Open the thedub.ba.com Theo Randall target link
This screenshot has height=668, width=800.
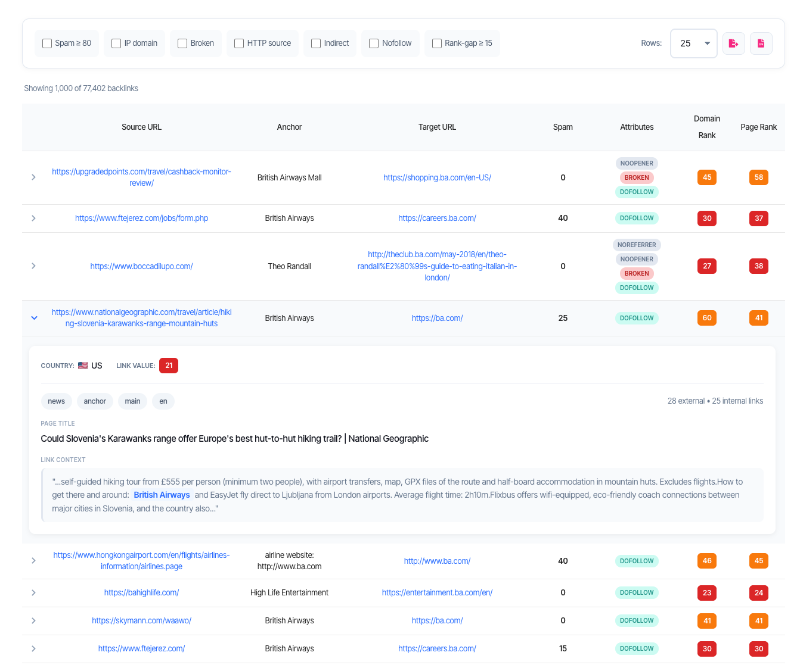tap(437, 266)
